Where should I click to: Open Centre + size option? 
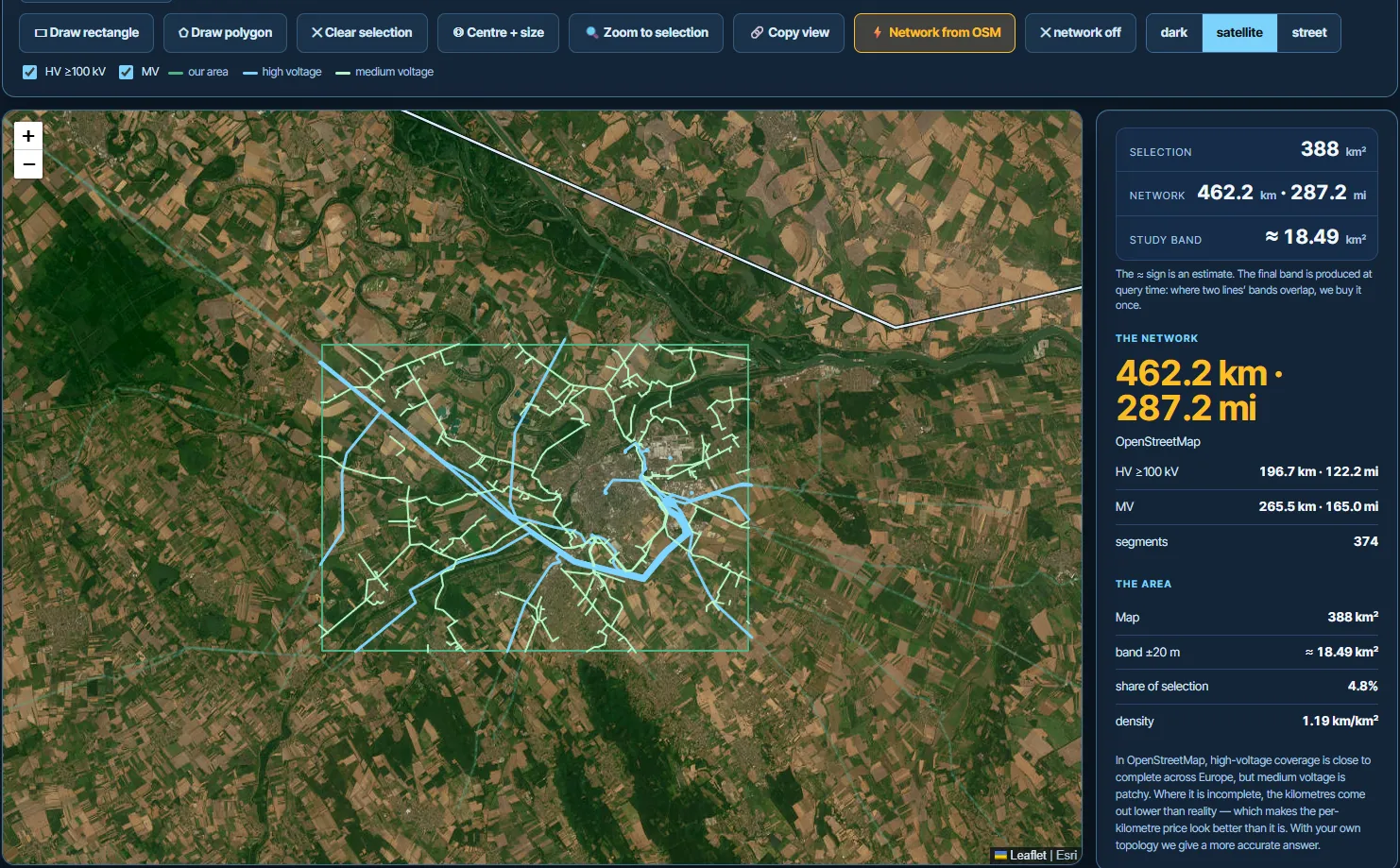498,33
